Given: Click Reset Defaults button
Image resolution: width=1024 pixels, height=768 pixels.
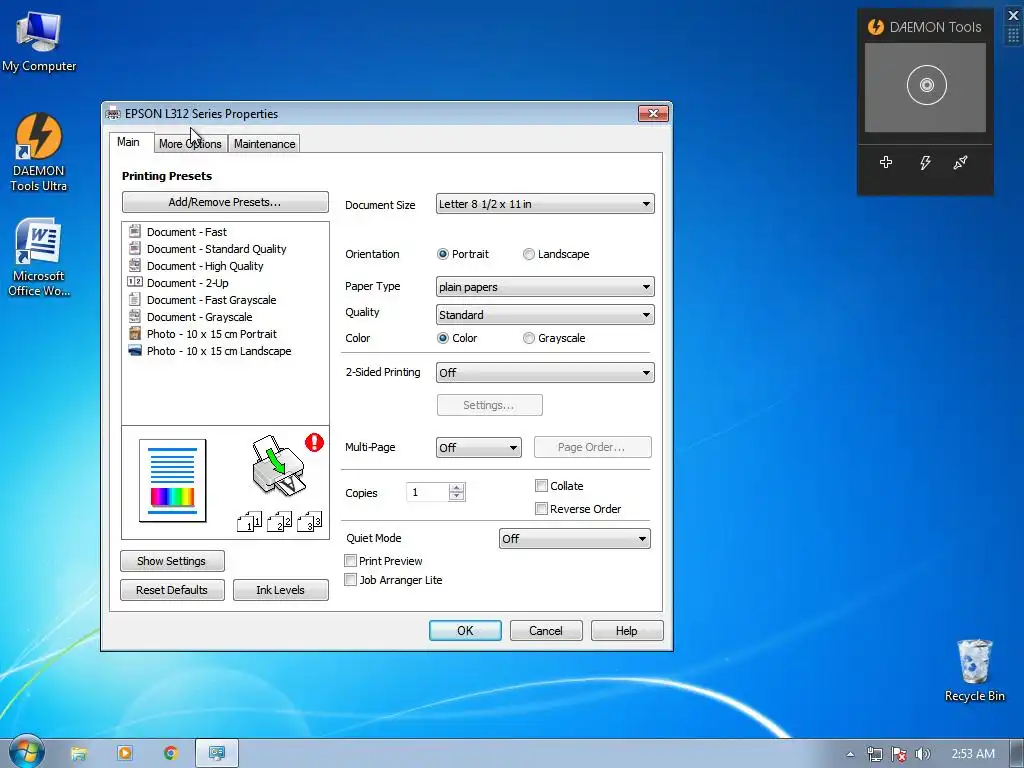Looking at the screenshot, I should 172,590.
